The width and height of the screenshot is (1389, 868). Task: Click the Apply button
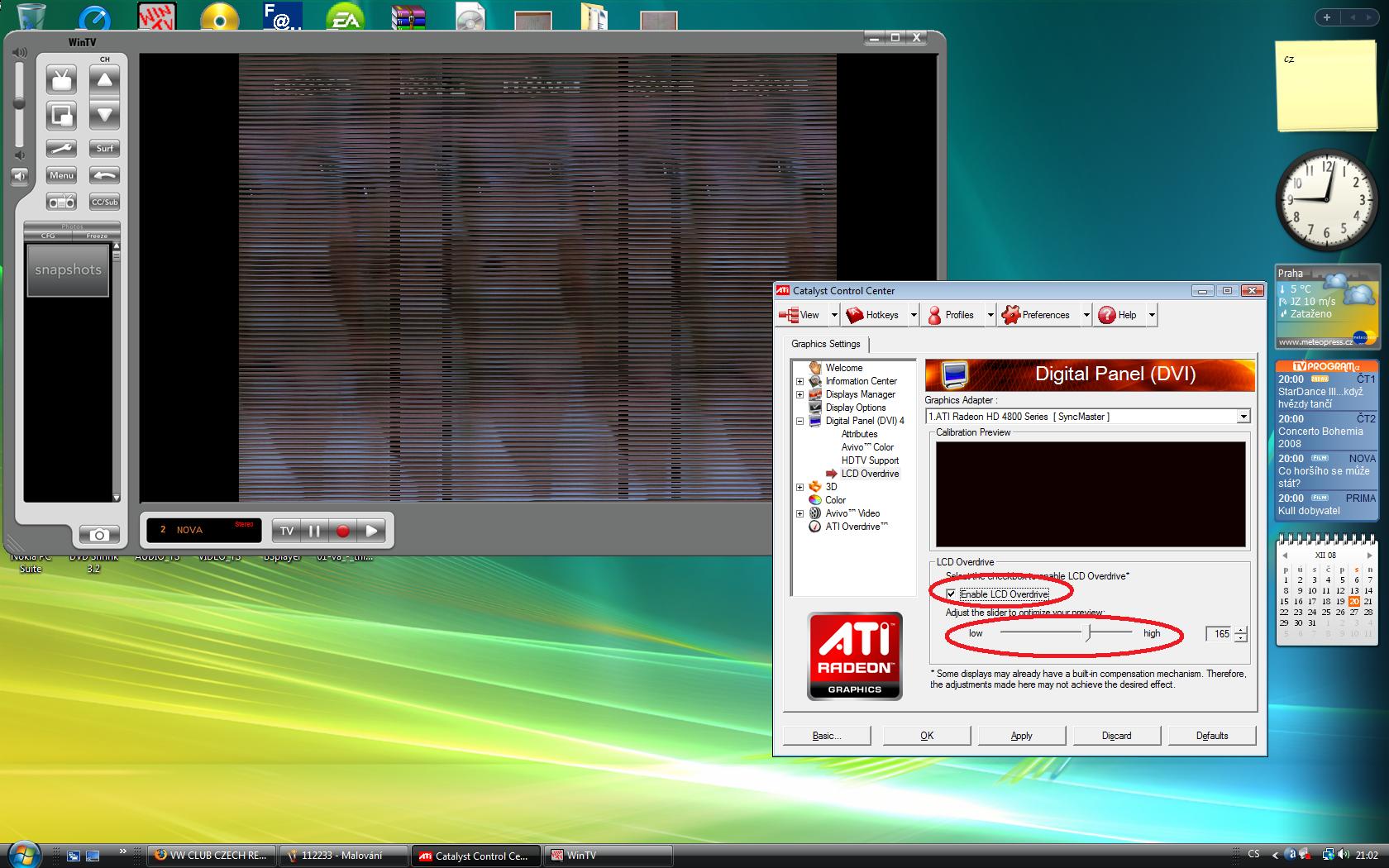(1021, 736)
